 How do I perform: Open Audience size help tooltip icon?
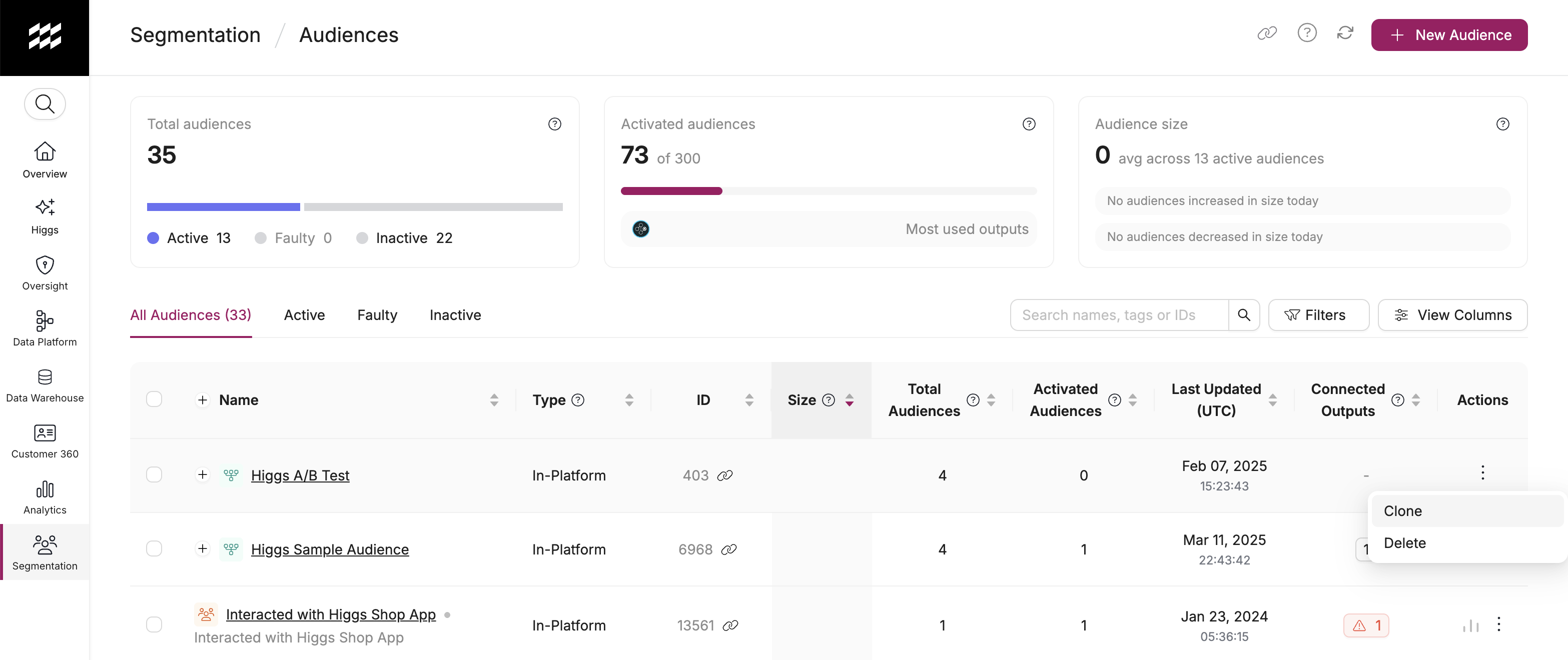click(x=1502, y=124)
